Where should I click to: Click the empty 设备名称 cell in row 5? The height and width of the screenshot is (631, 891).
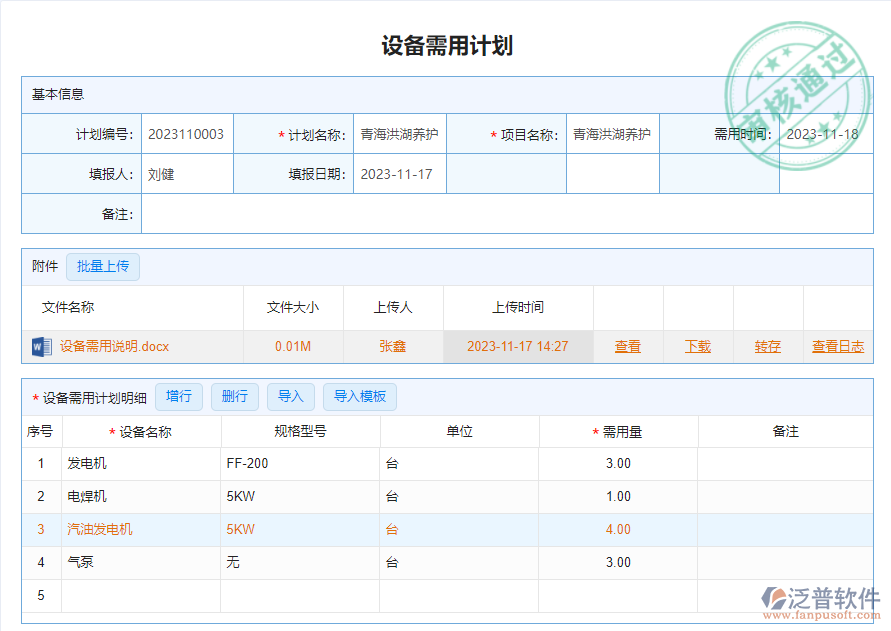coord(140,595)
